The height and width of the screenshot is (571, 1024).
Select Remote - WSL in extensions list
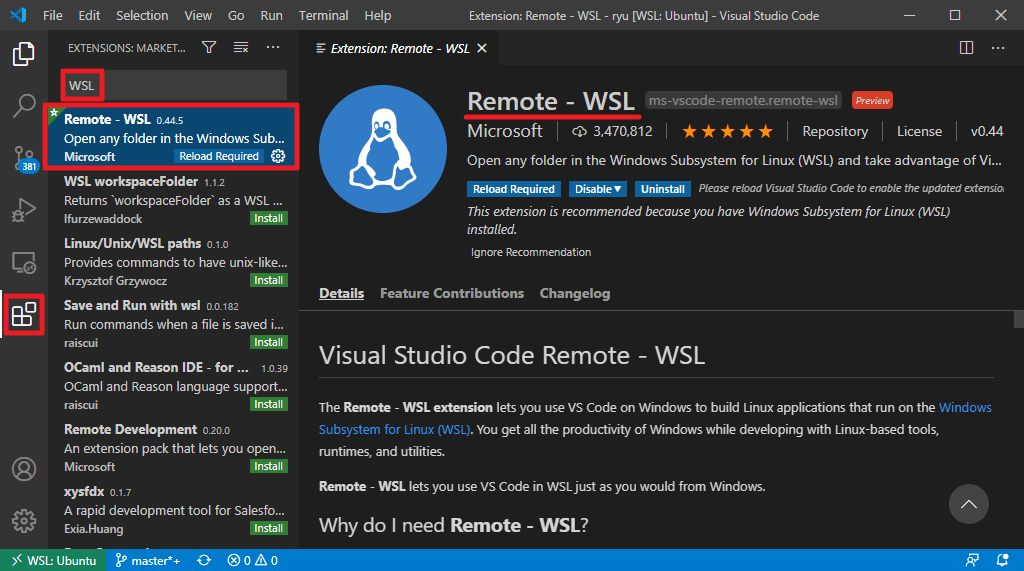(x=172, y=137)
